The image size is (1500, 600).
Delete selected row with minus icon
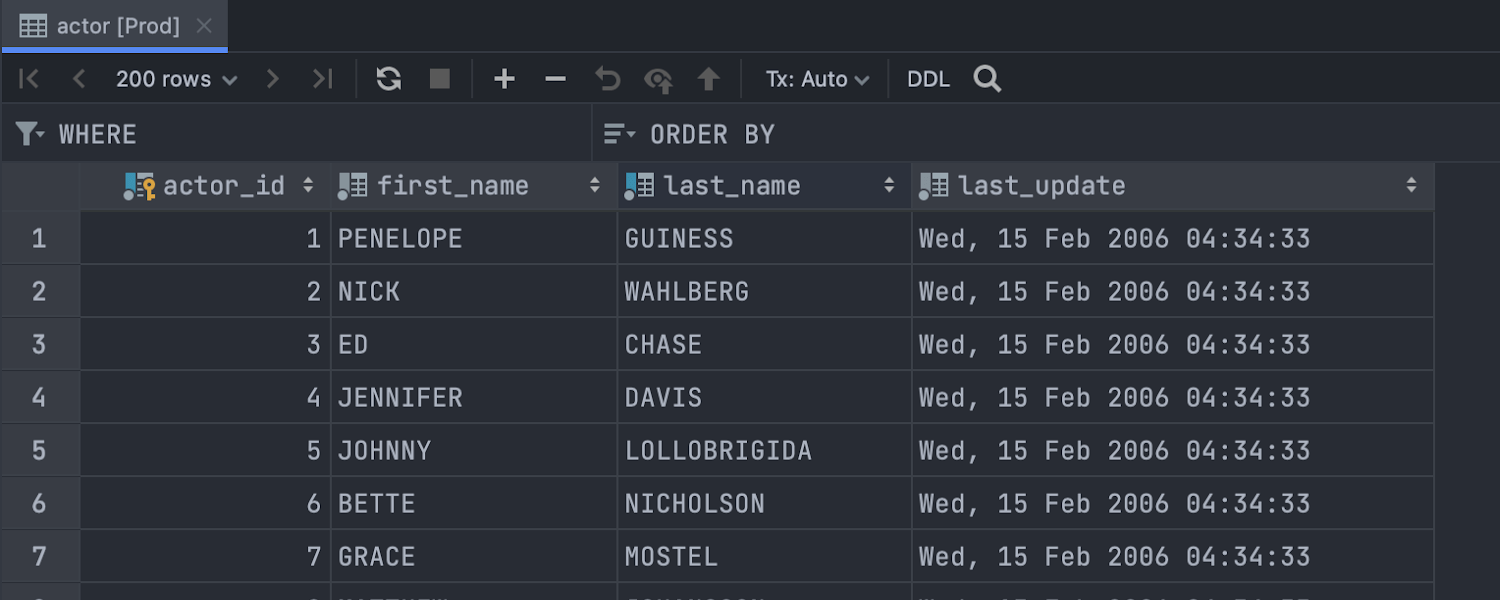pyautogui.click(x=555, y=79)
